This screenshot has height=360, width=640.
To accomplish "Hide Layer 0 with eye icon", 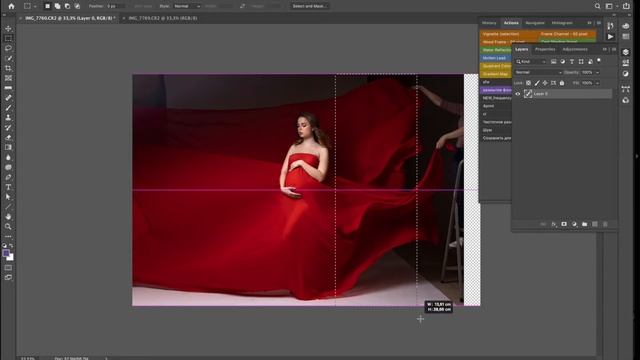I will point(518,94).
